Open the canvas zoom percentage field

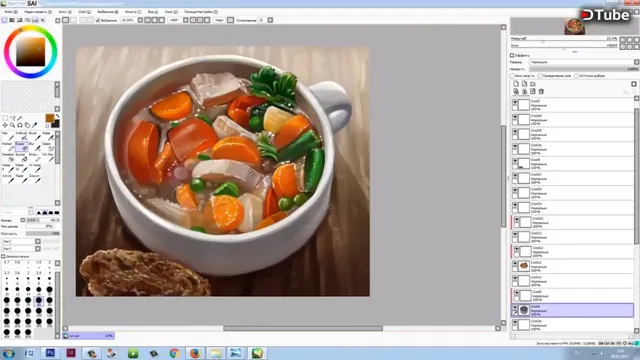[128, 20]
